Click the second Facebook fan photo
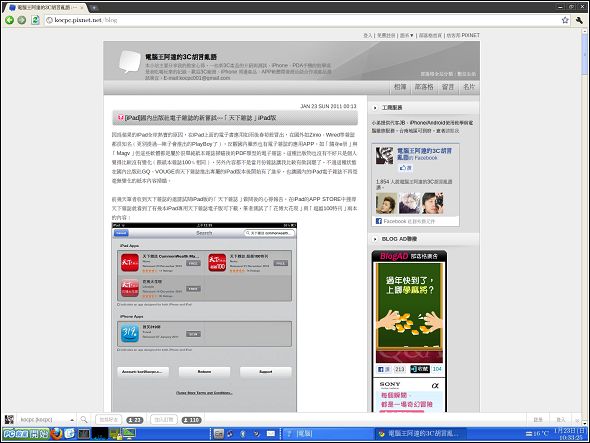Screen dimensions: 590x443 tap(409, 203)
